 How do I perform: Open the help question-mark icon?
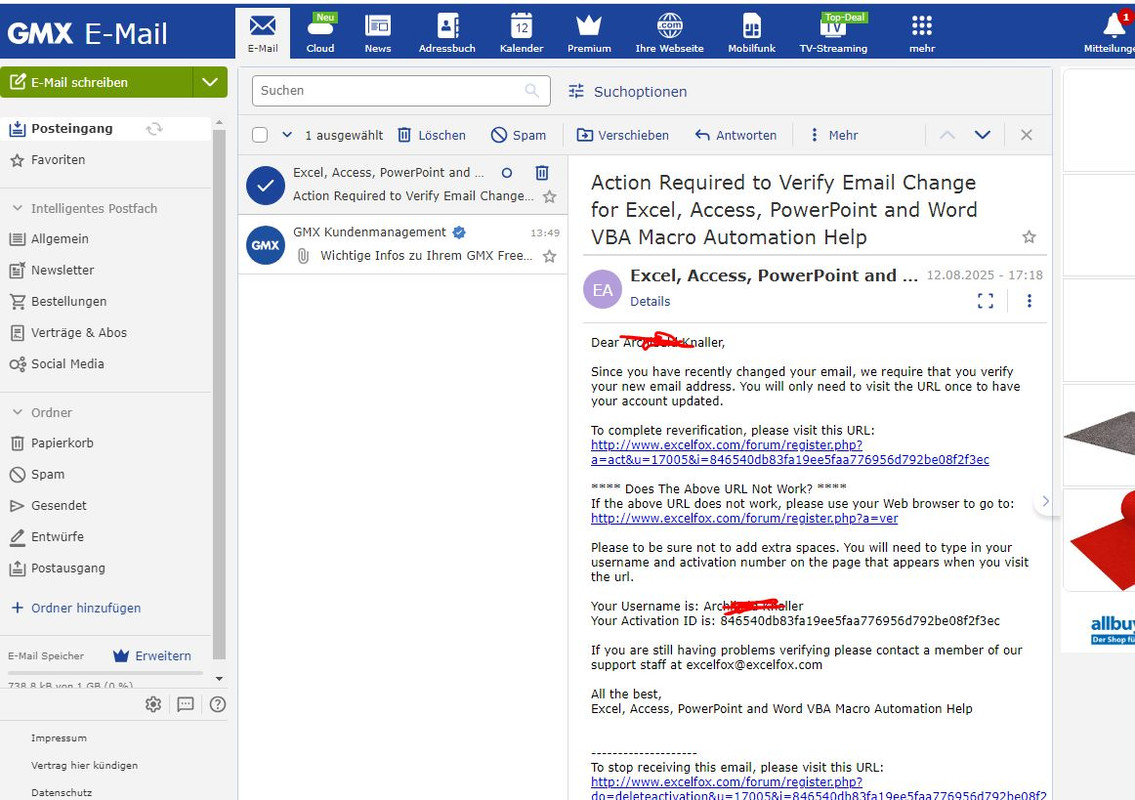pos(217,704)
